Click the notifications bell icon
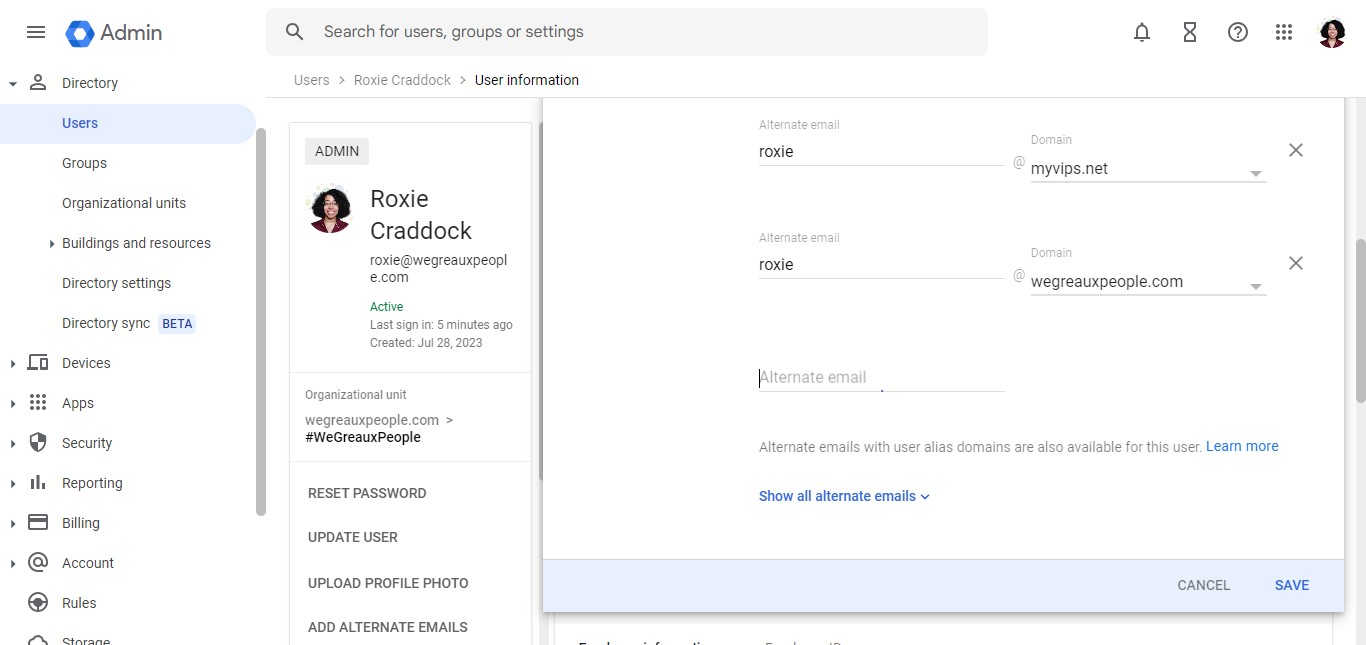 [x=1142, y=32]
